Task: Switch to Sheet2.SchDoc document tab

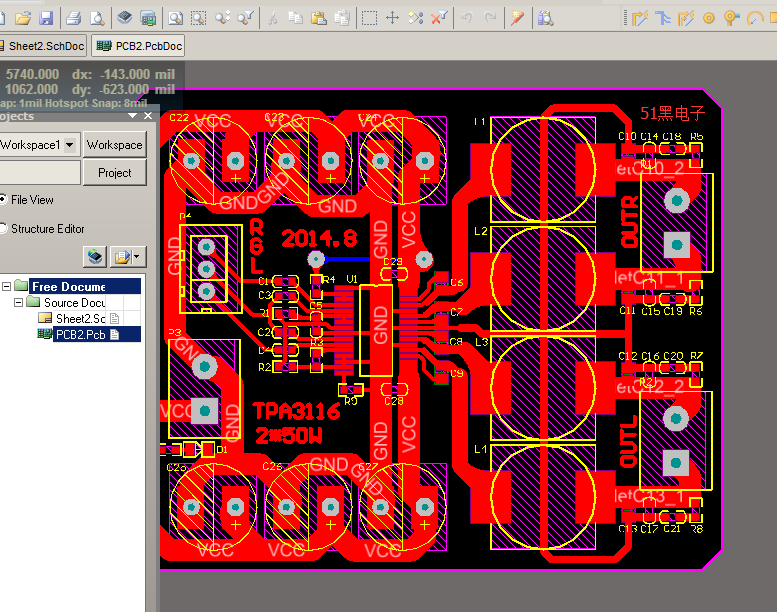Action: [43, 46]
